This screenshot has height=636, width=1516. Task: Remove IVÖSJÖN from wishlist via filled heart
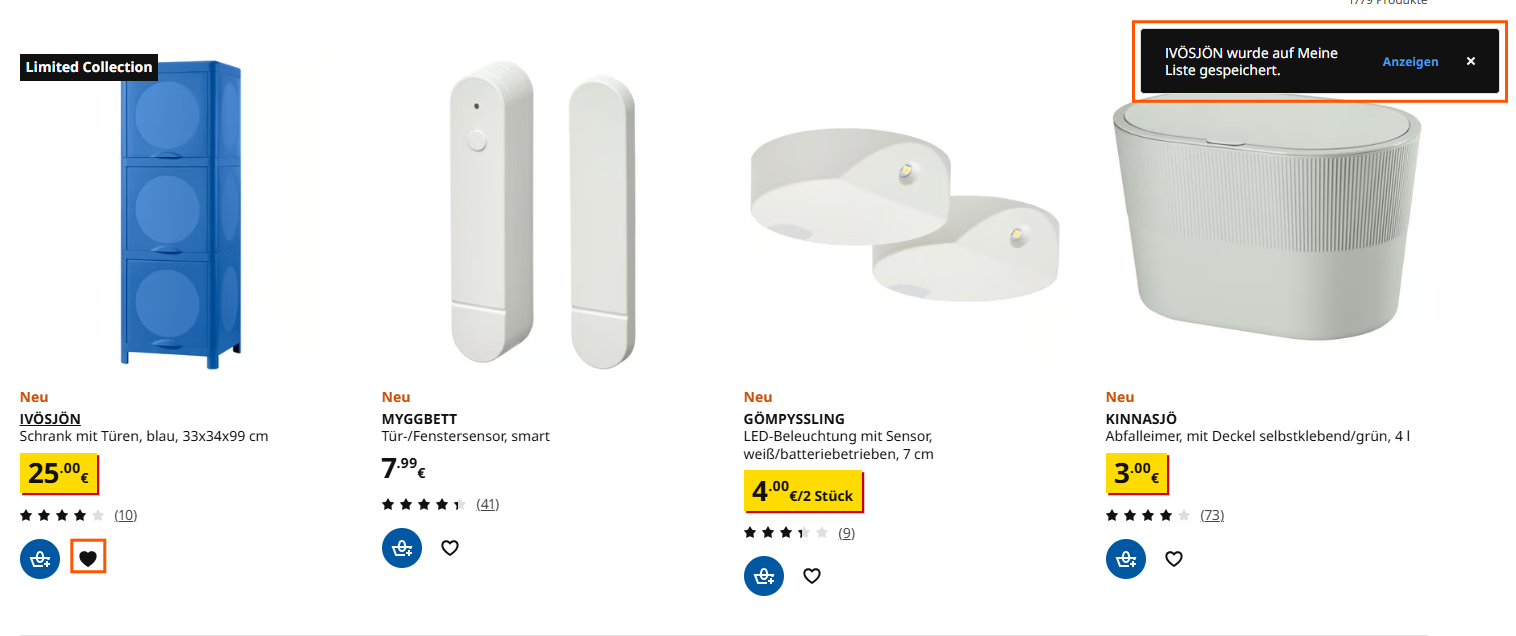pyautogui.click(x=88, y=558)
